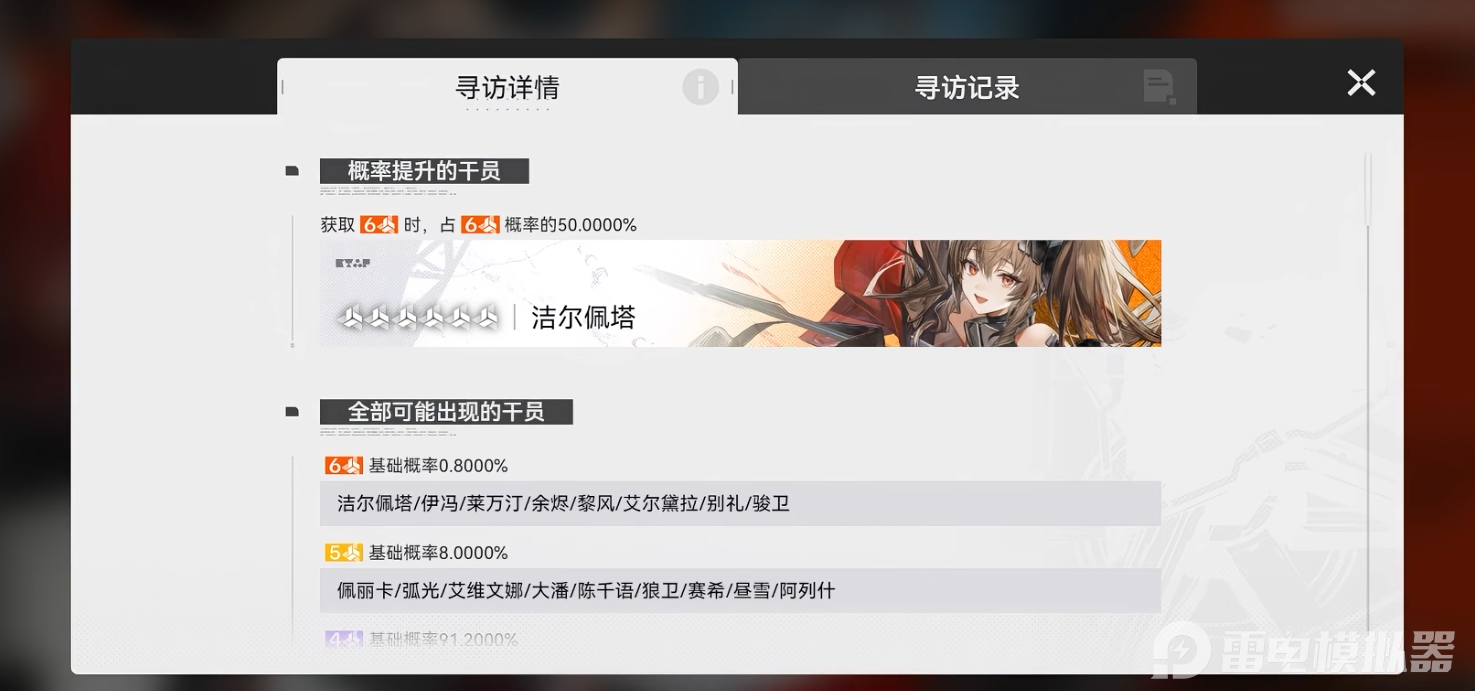The height and width of the screenshot is (691, 1475).
Task: Click the six-star rarity icons on banner
Action: (418, 318)
